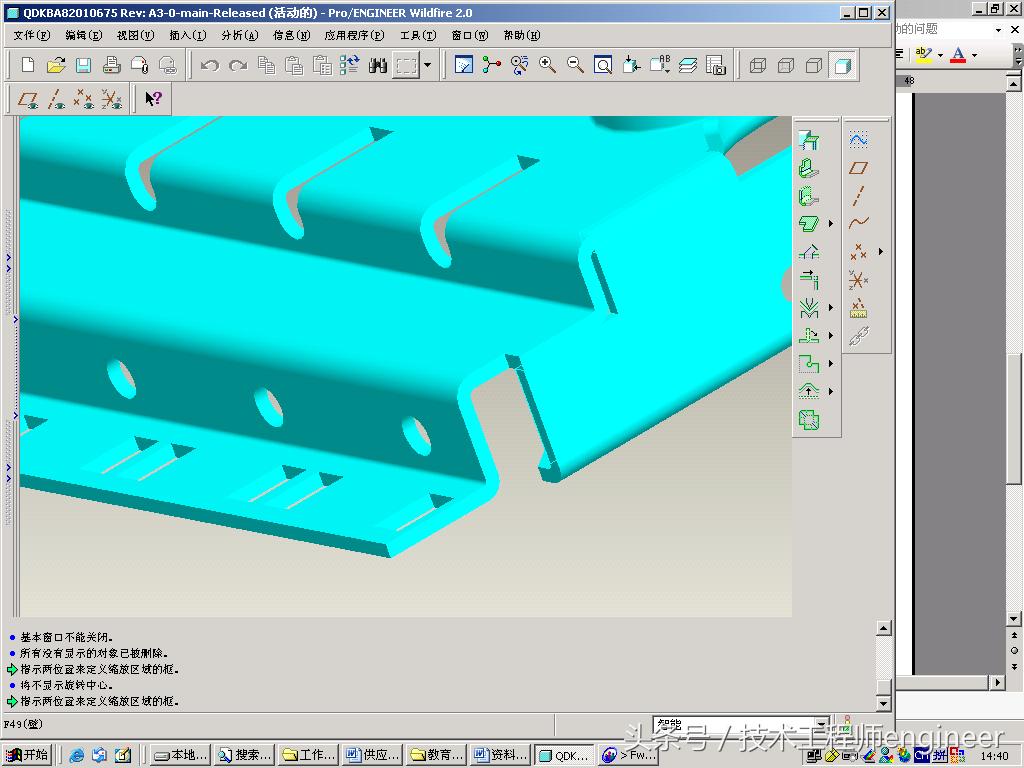Open a file using the folder icon
The image size is (1024, 768).
[56, 65]
